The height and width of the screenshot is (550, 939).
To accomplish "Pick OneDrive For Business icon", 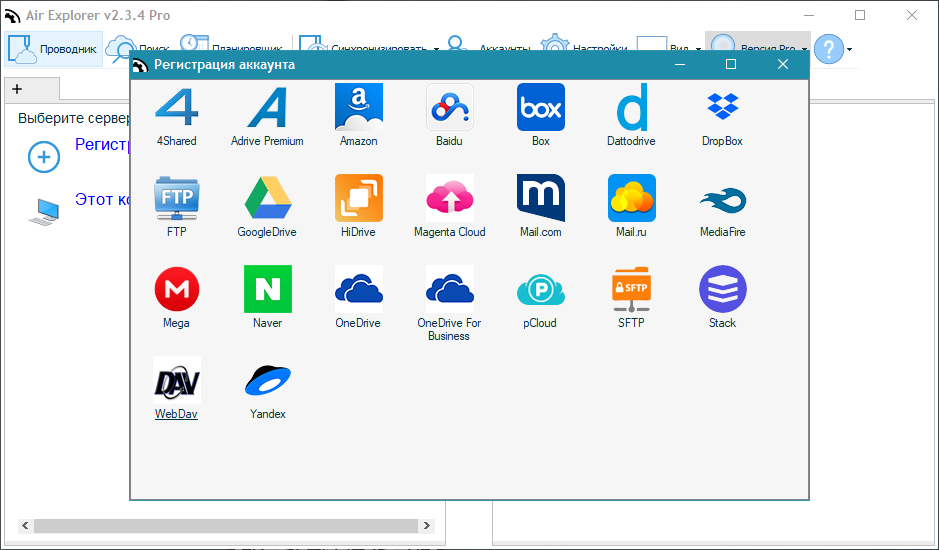I will pyautogui.click(x=450, y=289).
